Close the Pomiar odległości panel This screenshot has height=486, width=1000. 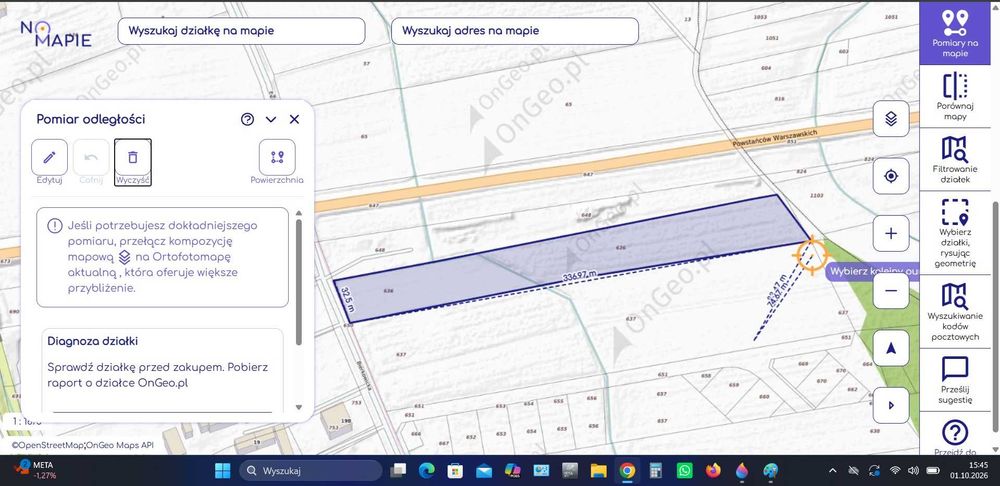click(294, 119)
